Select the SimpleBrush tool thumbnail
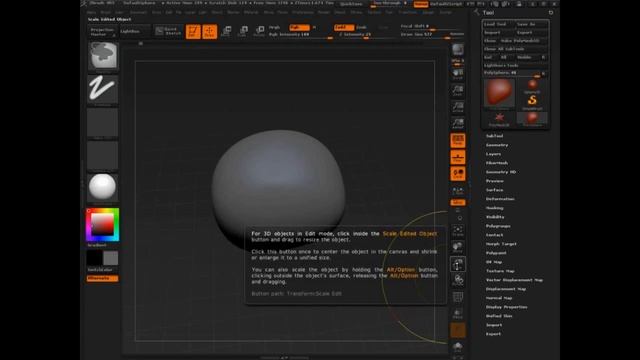640x360 pixels. point(532,101)
